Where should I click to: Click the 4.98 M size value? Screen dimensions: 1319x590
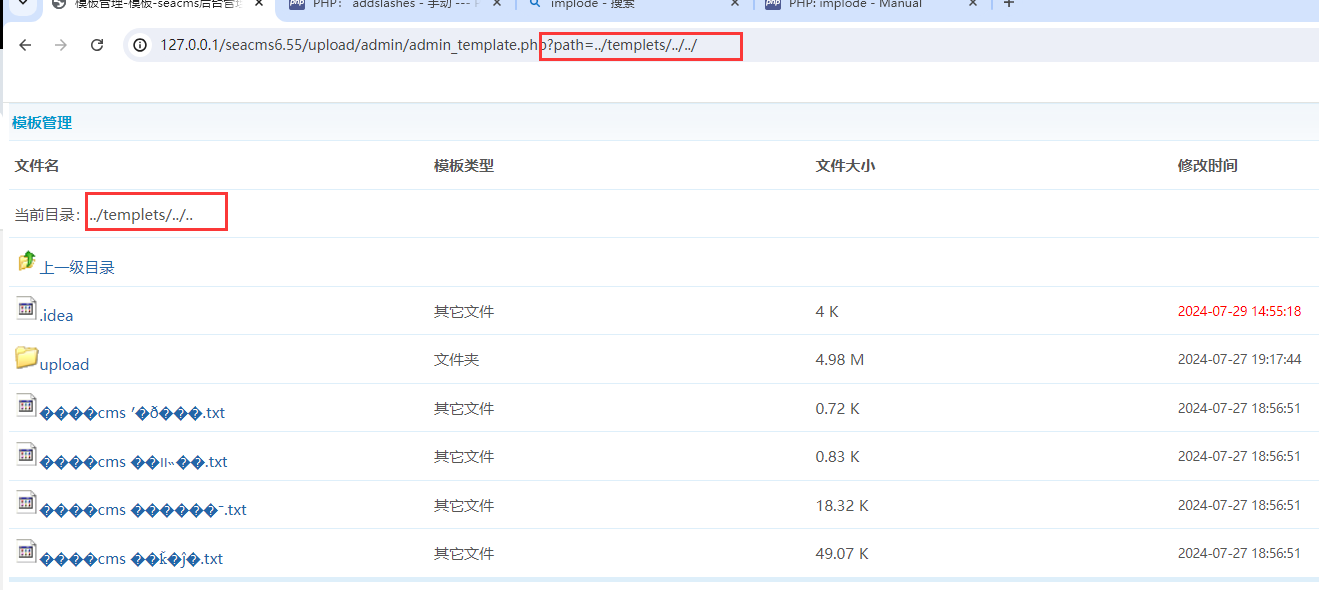pos(840,359)
